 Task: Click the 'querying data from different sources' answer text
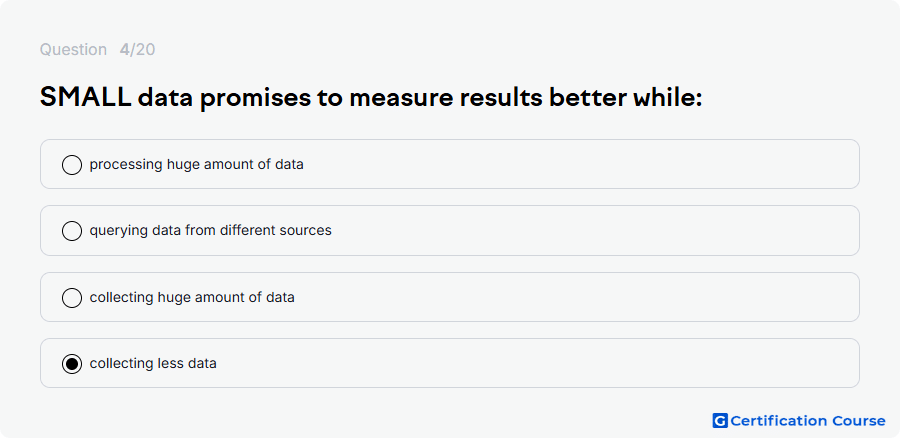211,231
